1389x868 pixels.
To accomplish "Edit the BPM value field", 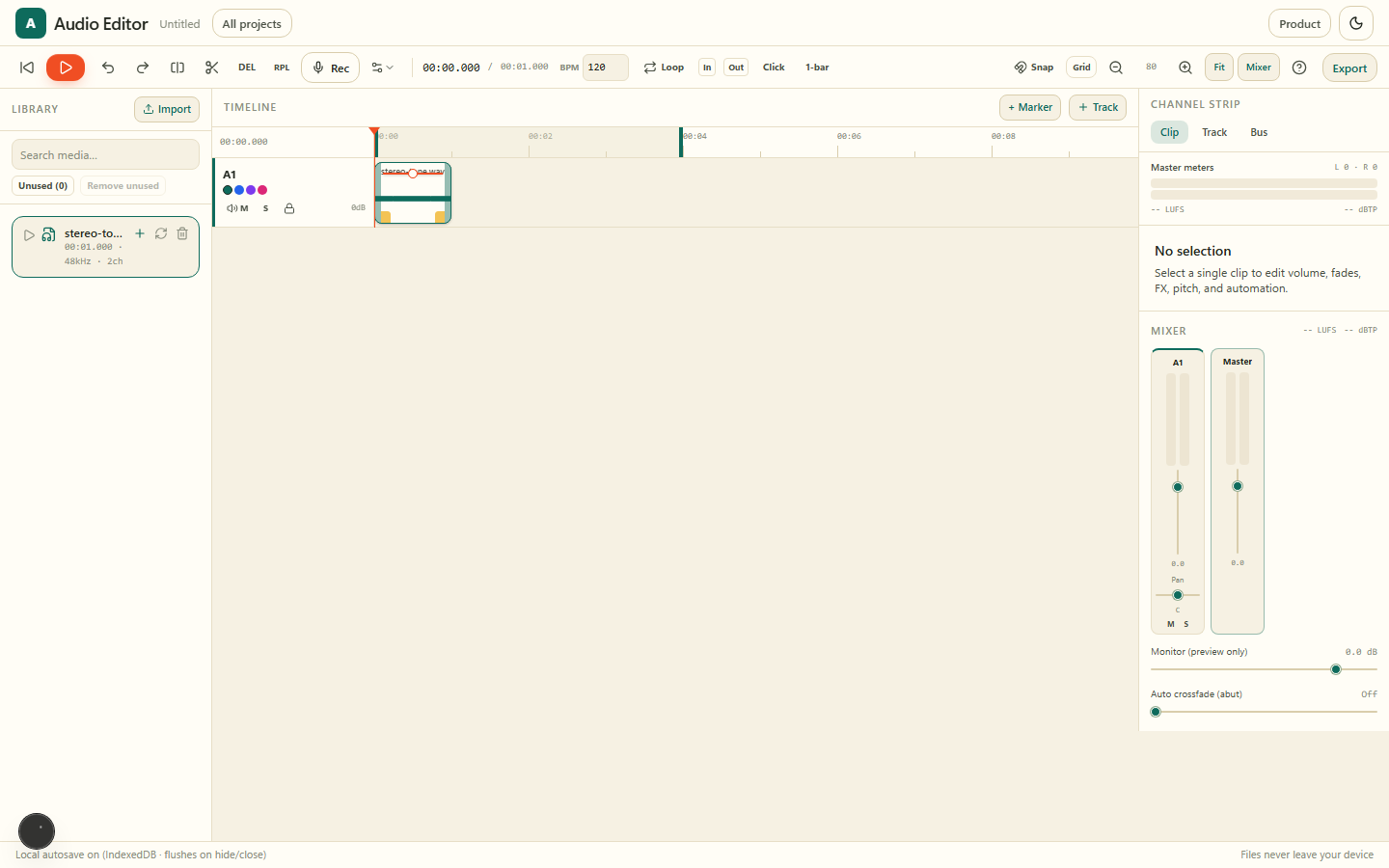I will click(606, 68).
